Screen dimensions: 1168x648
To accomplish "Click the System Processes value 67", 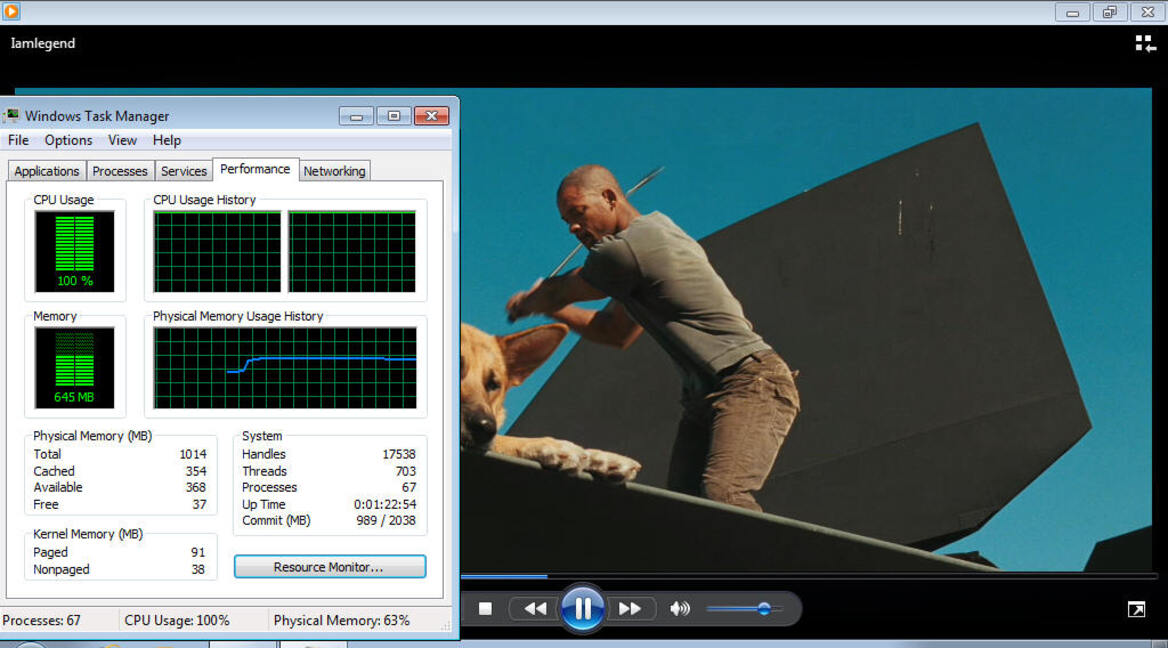I will [409, 488].
